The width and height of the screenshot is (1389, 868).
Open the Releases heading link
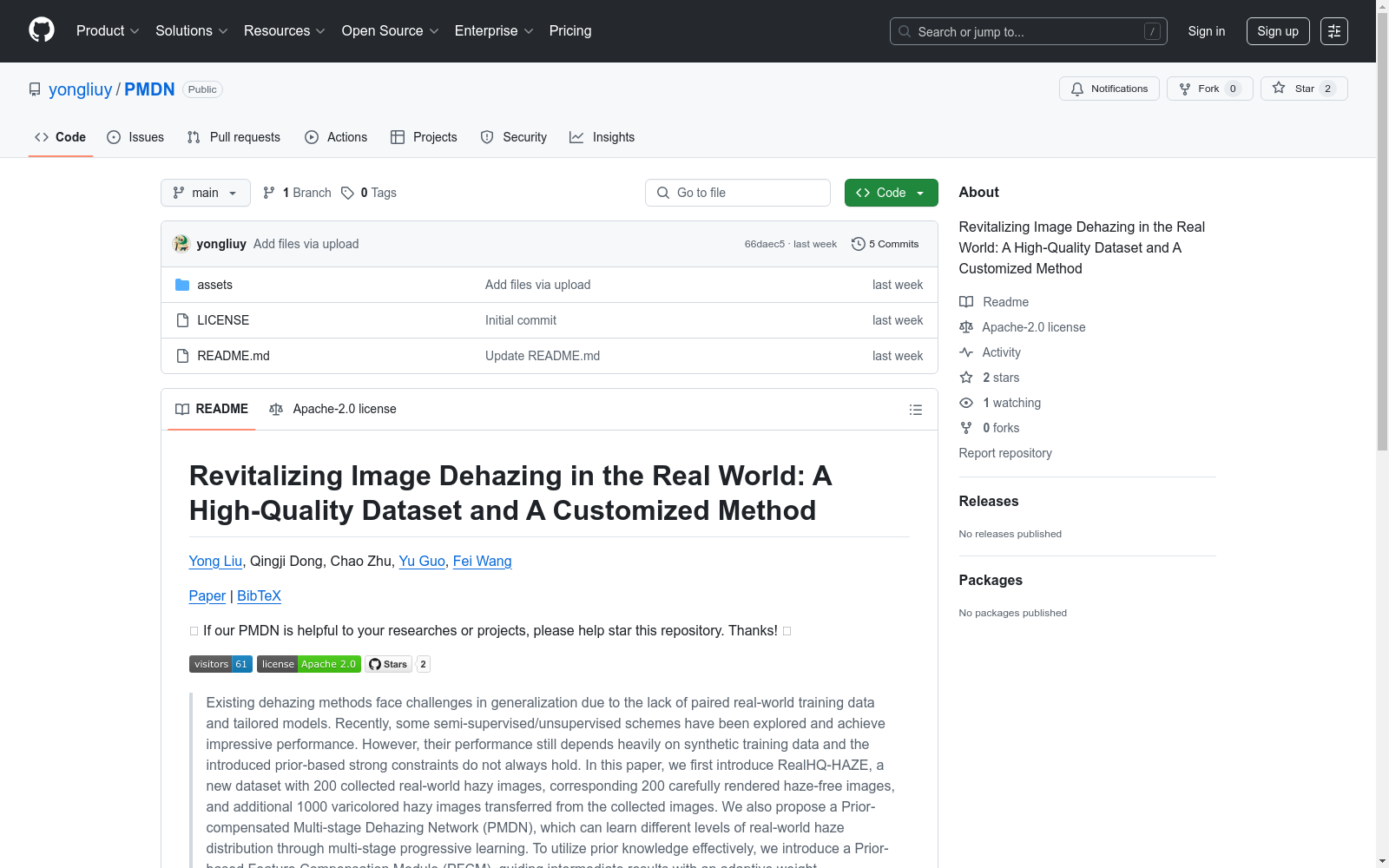[989, 501]
